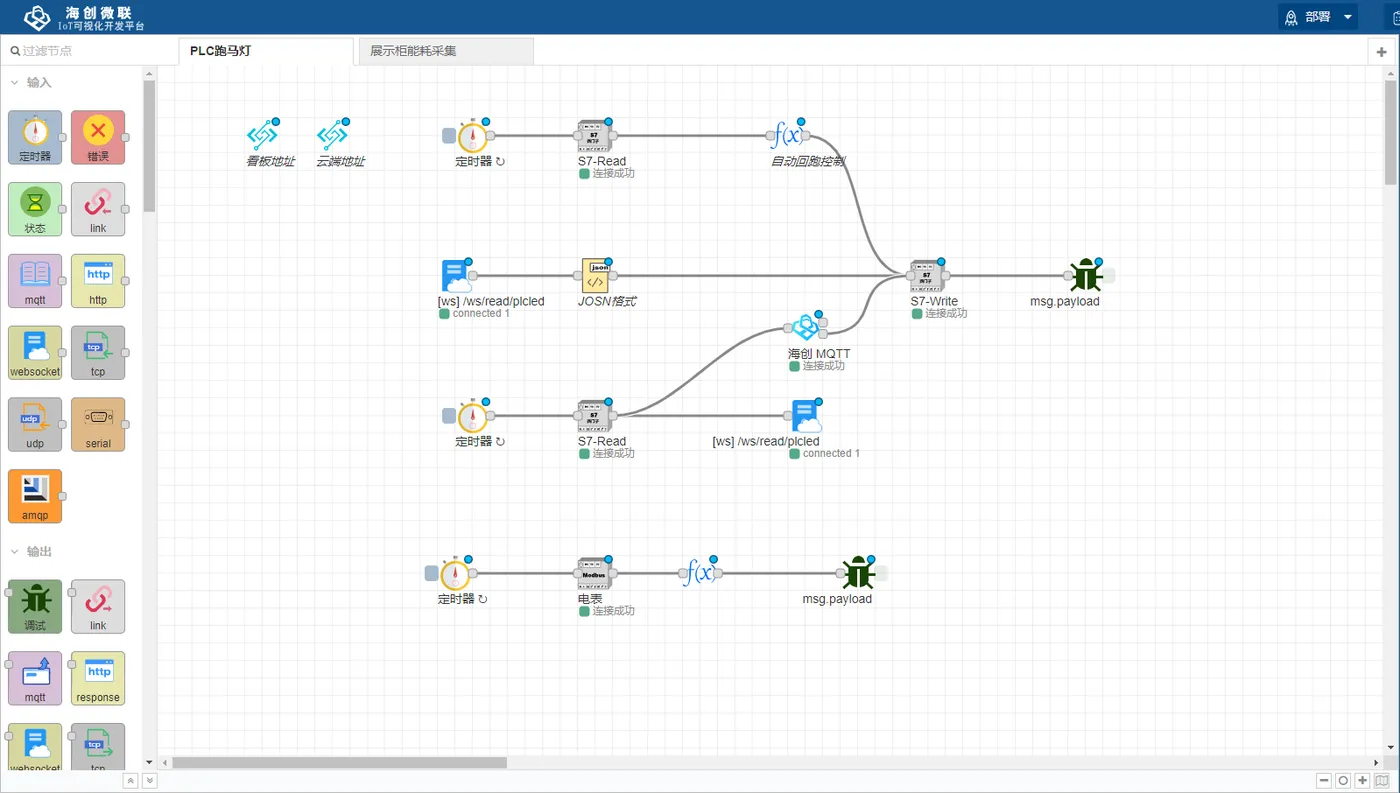Choose the link node under 输入 section
This screenshot has width=1400, height=793.
98,209
